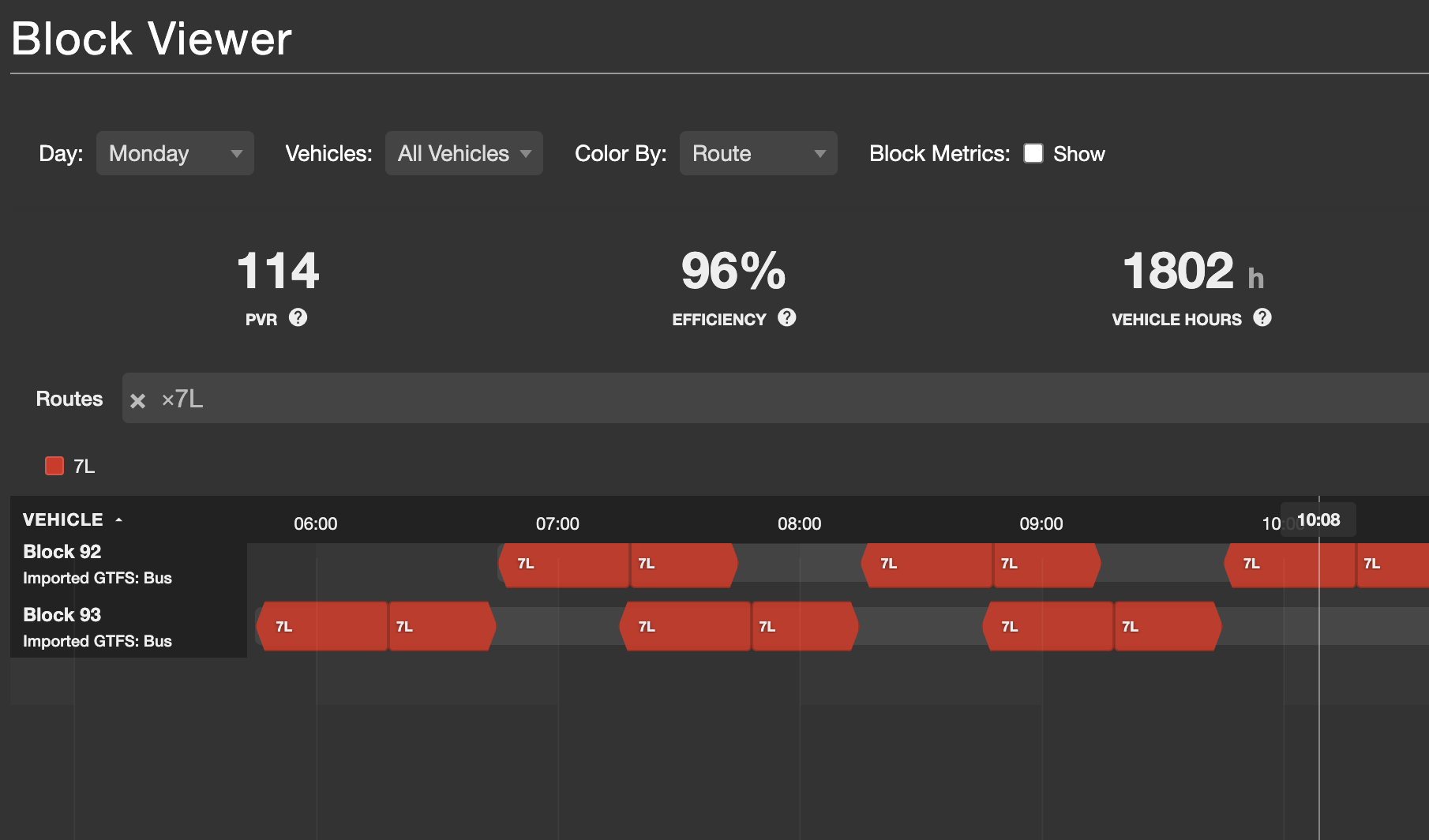Screen dimensions: 1429x840
Task: Click the 07:00 time header
Action: pos(557,524)
